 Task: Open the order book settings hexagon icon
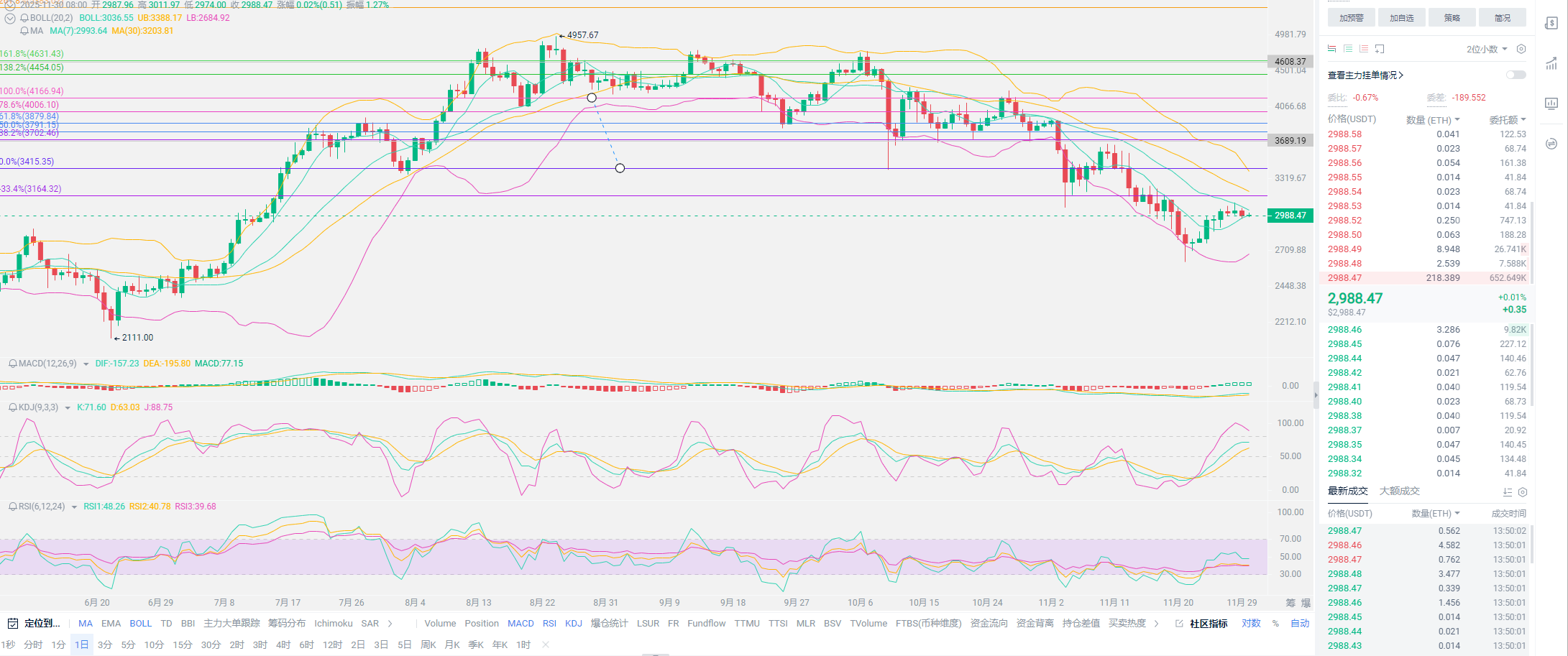tap(1521, 49)
